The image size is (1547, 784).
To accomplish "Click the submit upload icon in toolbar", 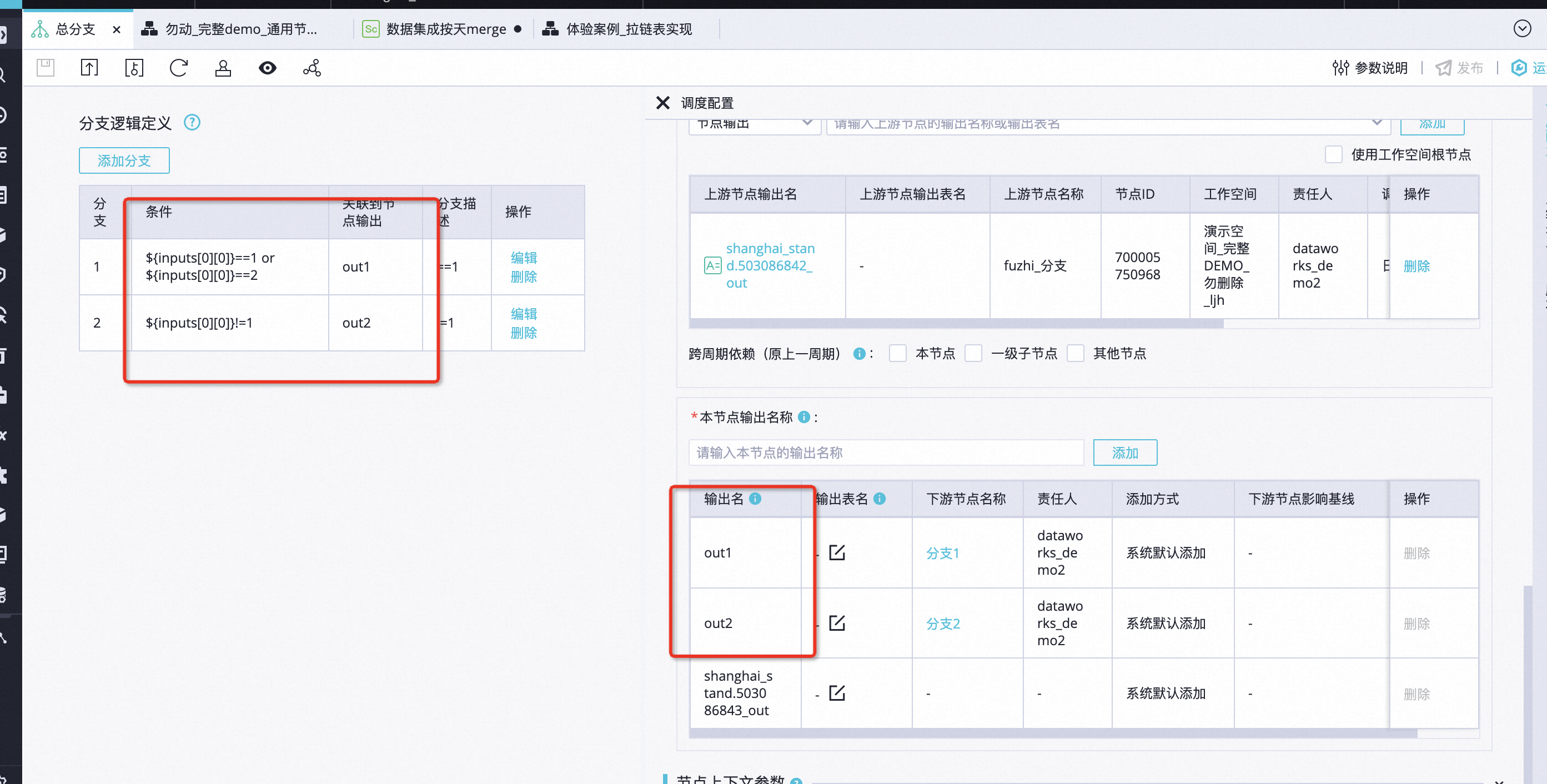I will [x=89, y=67].
